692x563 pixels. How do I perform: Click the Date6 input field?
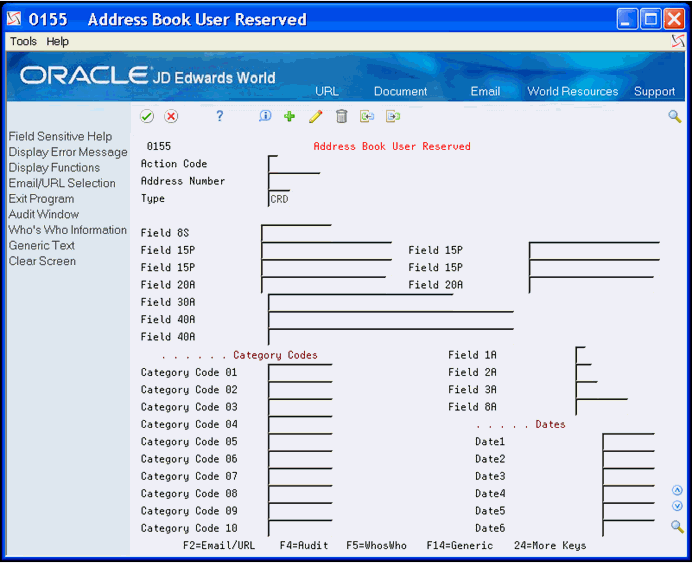(628, 528)
